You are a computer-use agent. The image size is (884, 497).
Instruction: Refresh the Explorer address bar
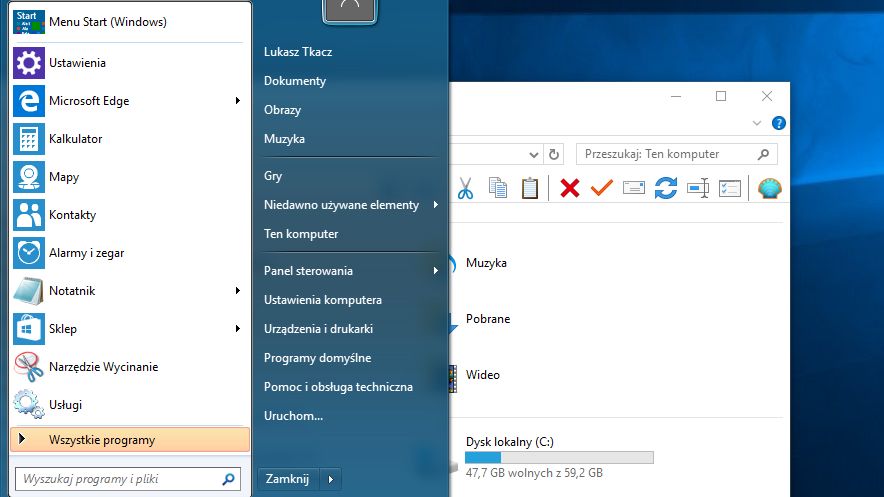point(554,154)
